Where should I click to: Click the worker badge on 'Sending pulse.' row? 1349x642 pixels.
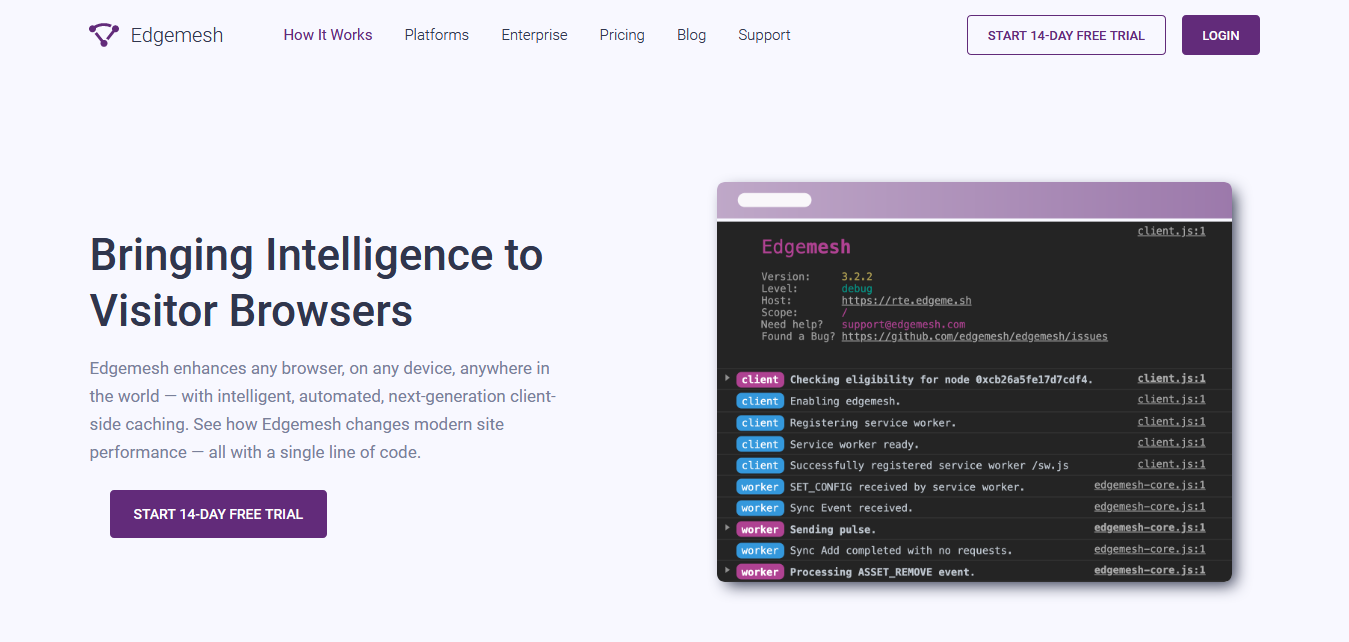coord(760,529)
